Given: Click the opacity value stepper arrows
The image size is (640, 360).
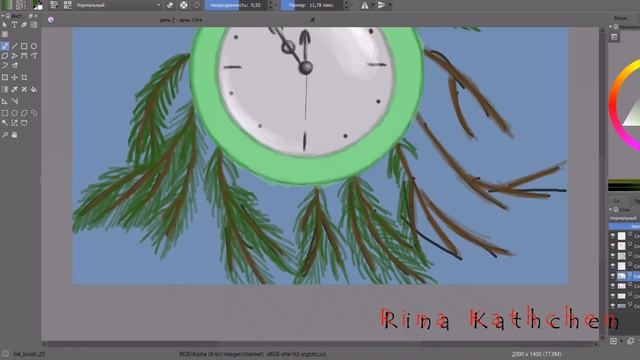Looking at the screenshot, I should (x=270, y=5).
